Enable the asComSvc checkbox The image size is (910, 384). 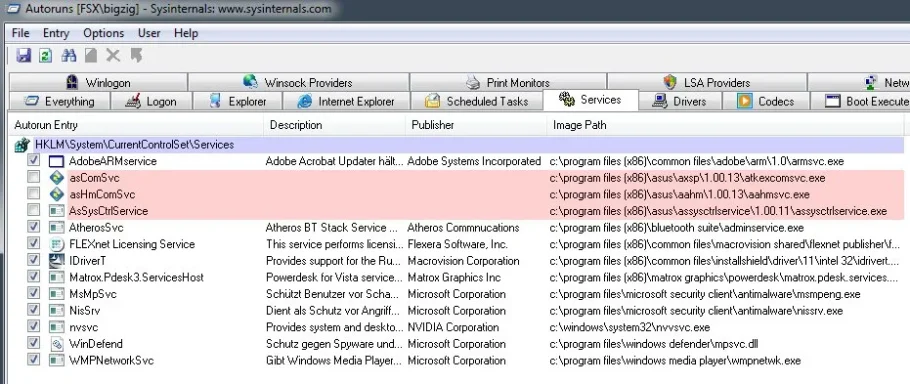tap(34, 177)
